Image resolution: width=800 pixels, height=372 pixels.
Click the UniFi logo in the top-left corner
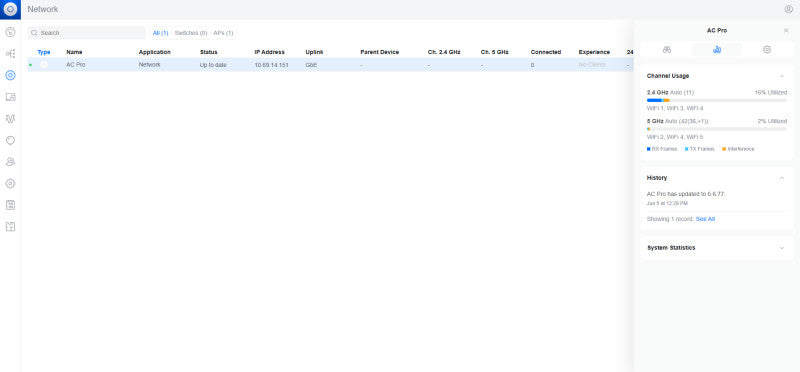click(10, 9)
